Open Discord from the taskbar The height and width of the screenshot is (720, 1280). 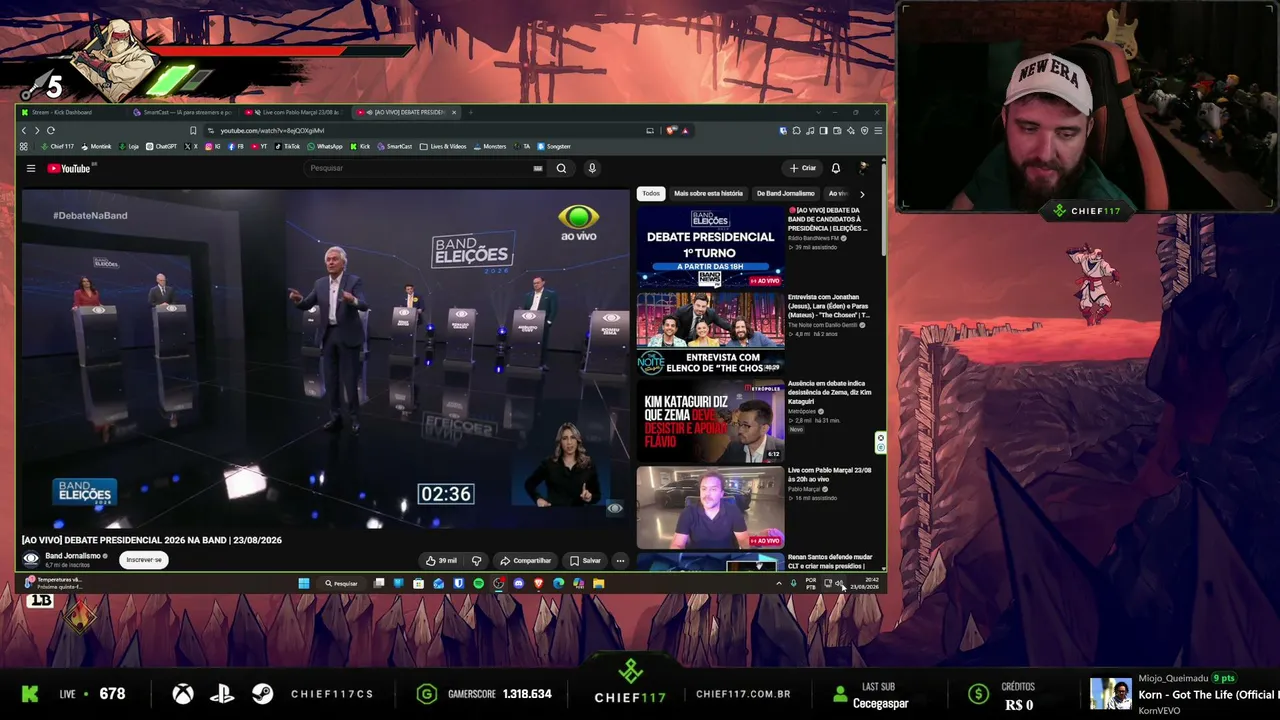(x=518, y=583)
